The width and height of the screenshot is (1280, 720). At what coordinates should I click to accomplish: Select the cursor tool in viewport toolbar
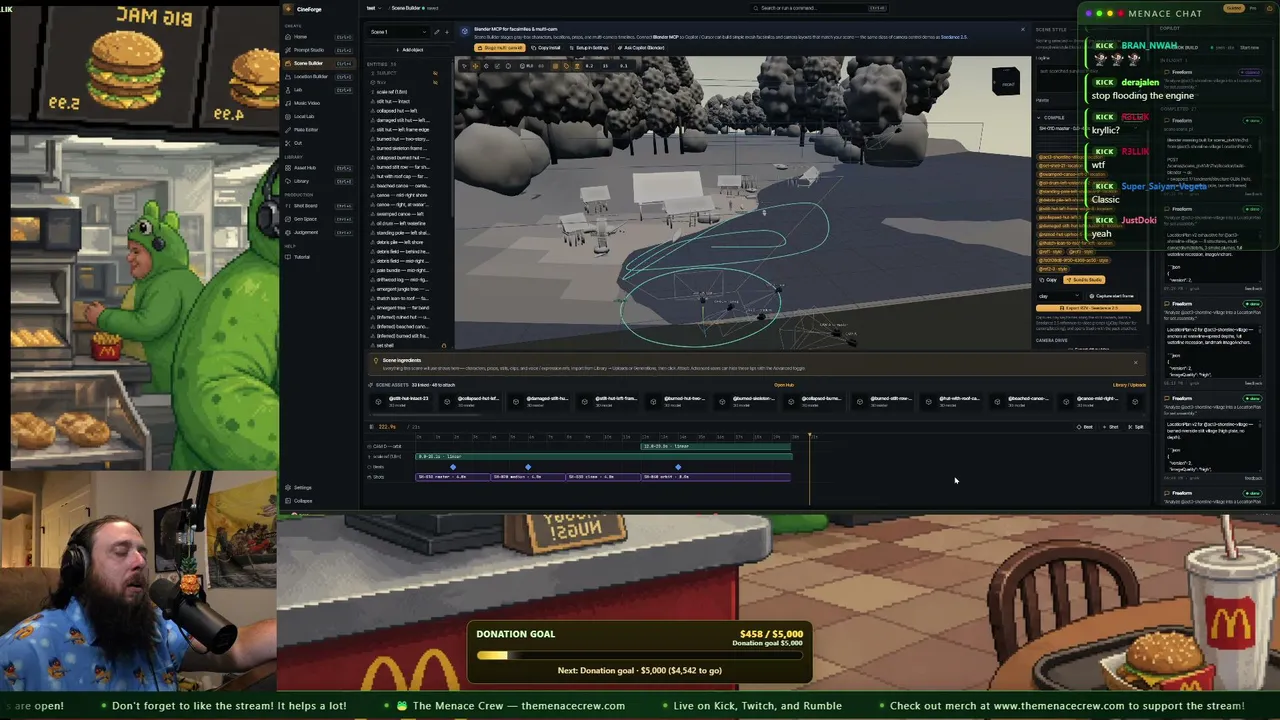pyautogui.click(x=465, y=66)
